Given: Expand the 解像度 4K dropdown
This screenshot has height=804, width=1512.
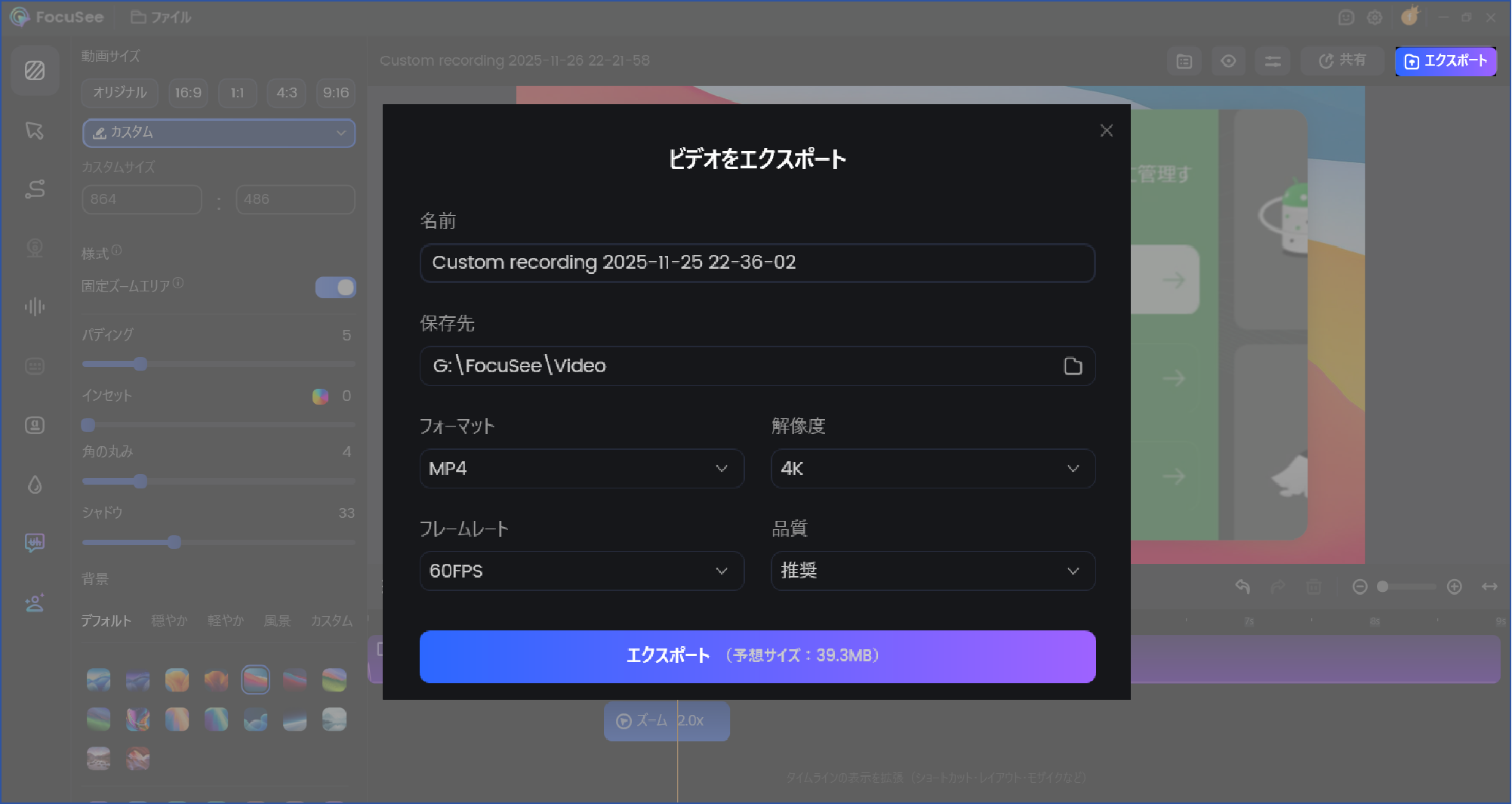Looking at the screenshot, I should coord(932,469).
